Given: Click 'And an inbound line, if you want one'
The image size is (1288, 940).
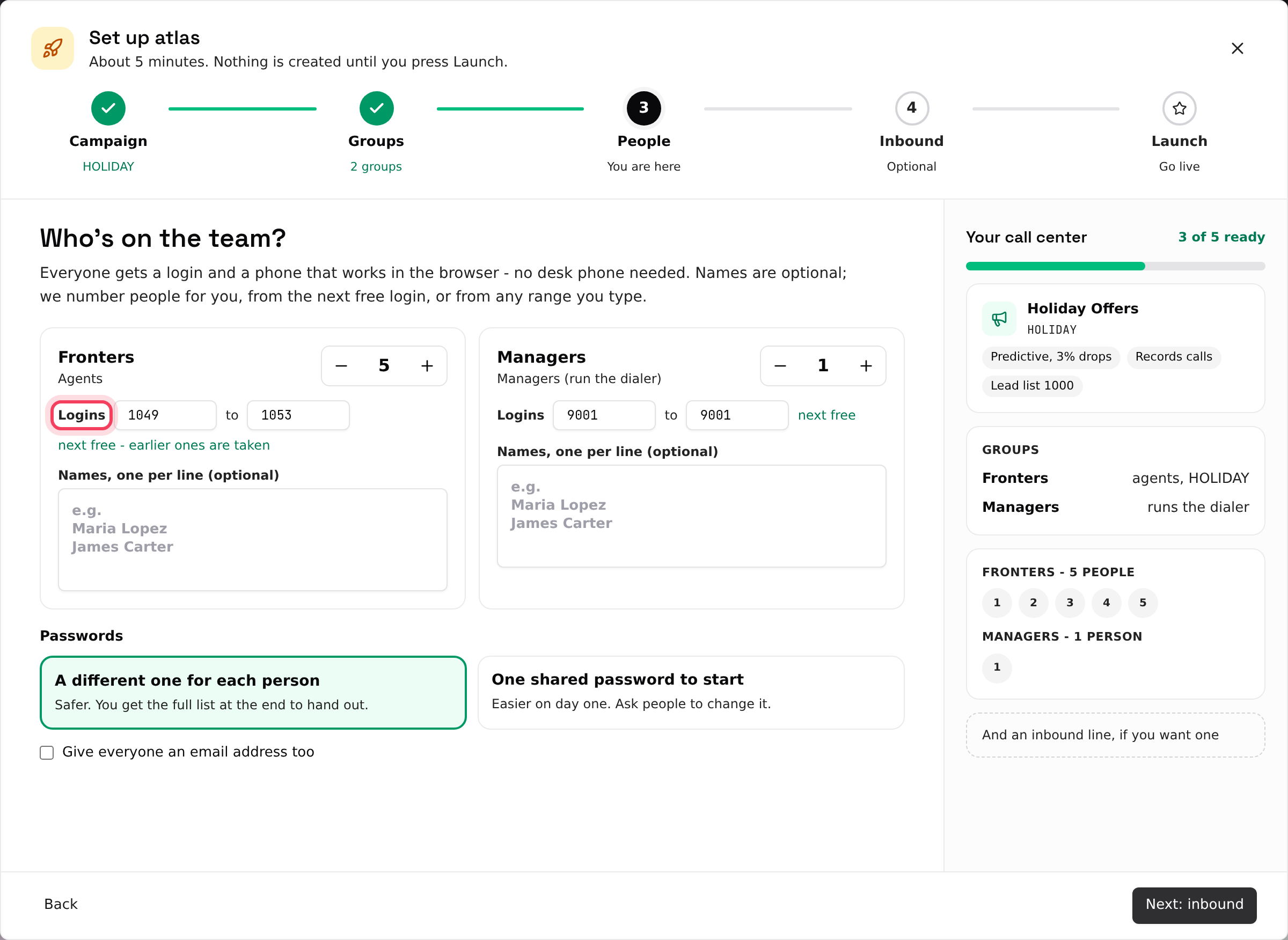Looking at the screenshot, I should pyautogui.click(x=1115, y=735).
